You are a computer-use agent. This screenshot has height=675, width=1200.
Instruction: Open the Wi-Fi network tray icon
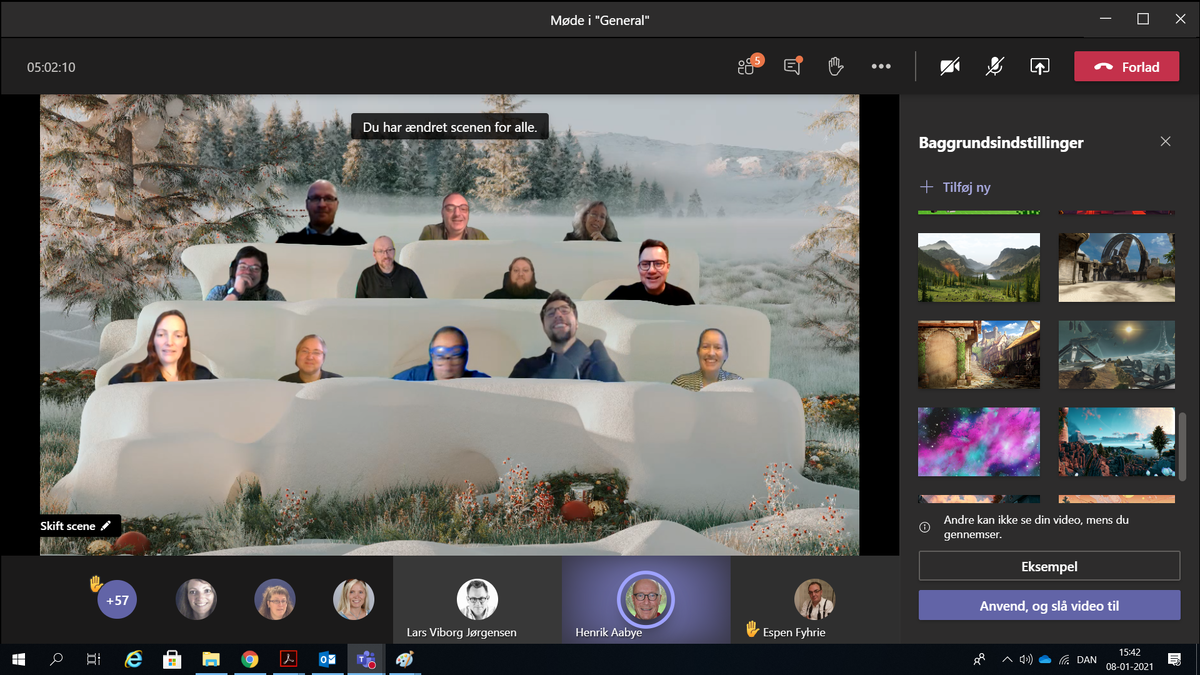(x=1066, y=659)
